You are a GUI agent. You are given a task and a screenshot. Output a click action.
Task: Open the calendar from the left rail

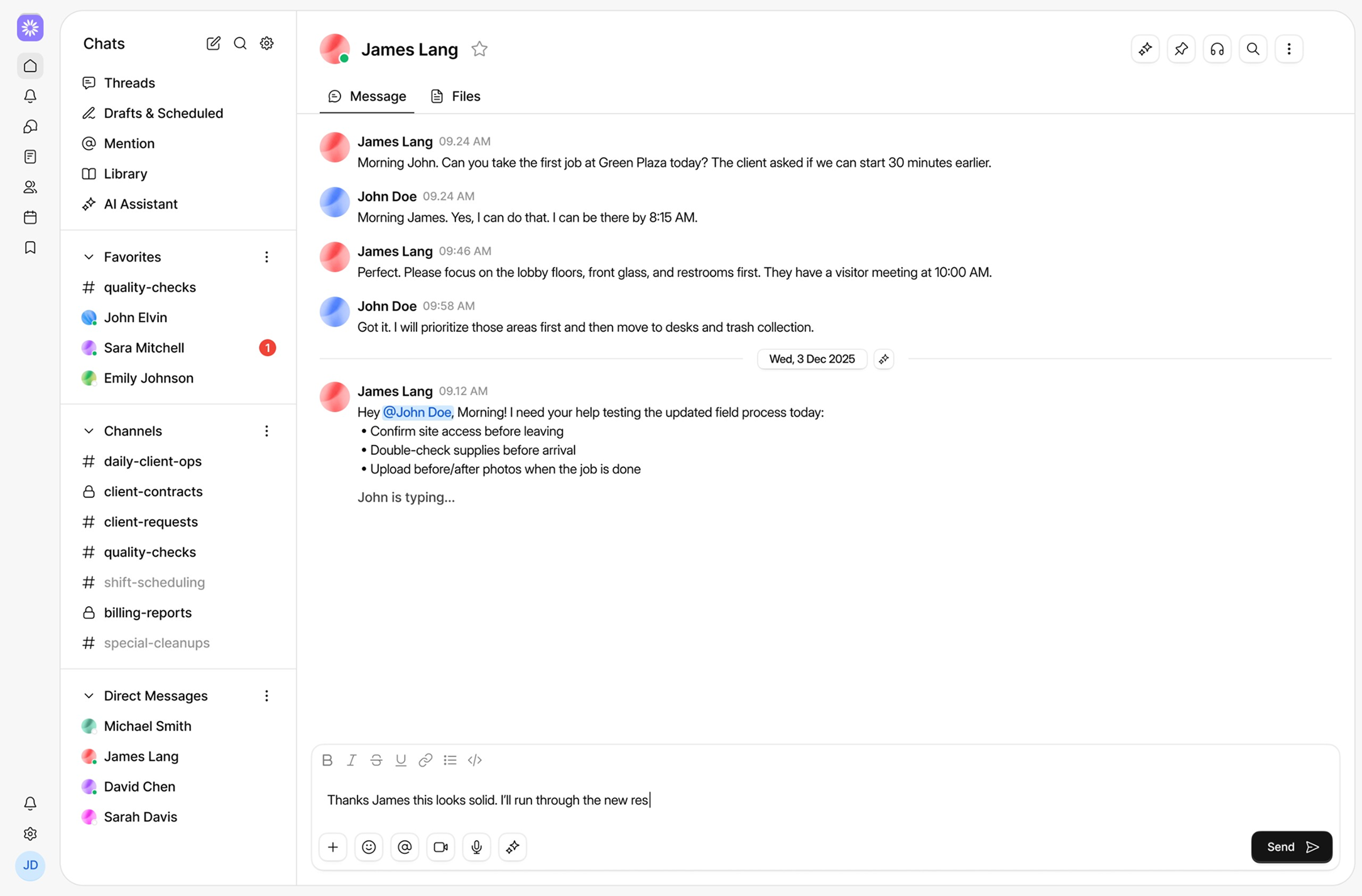[30, 217]
